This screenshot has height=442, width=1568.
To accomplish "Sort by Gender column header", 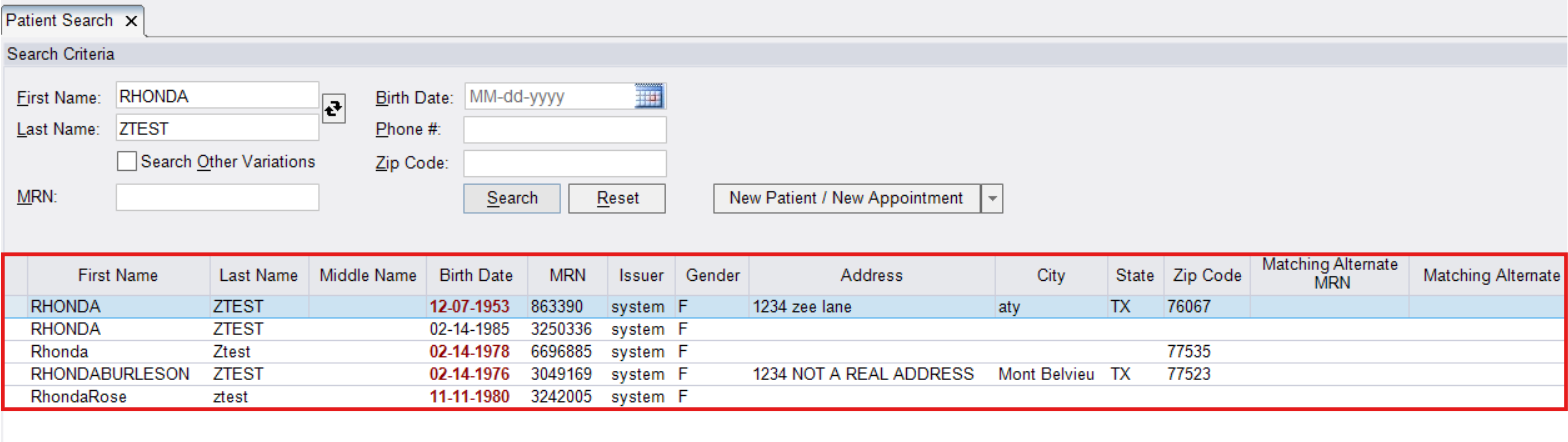I will coord(711,275).
